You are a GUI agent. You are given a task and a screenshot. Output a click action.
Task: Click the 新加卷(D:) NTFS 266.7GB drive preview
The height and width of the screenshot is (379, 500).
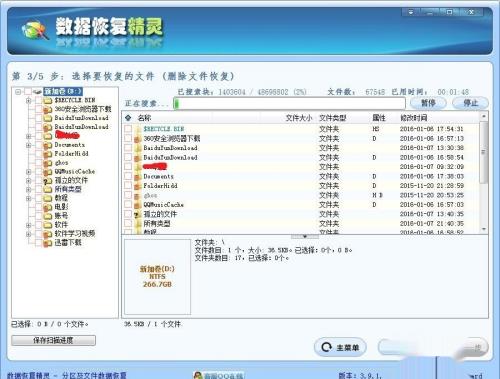157,277
